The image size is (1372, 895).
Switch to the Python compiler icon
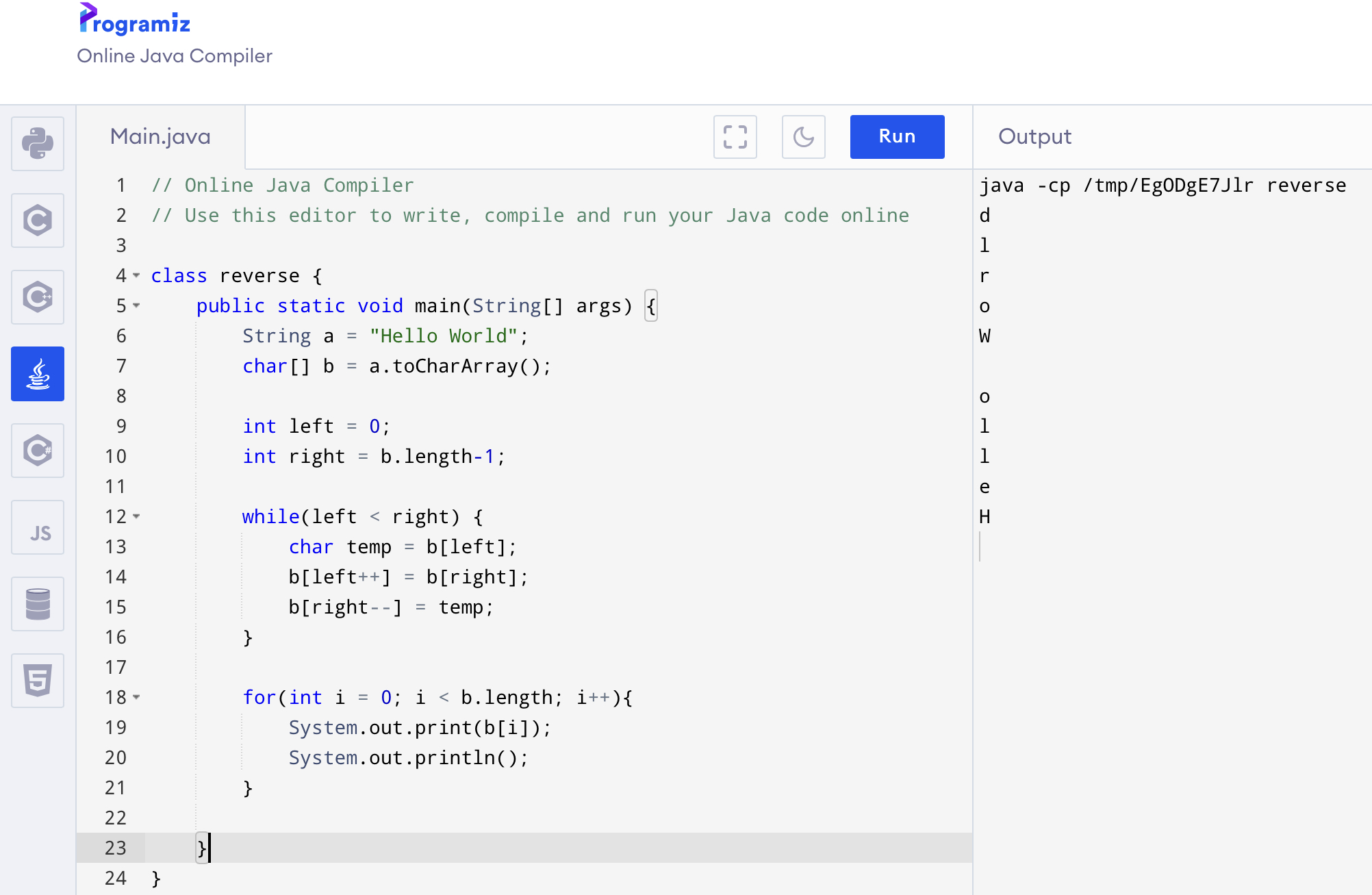point(38,144)
